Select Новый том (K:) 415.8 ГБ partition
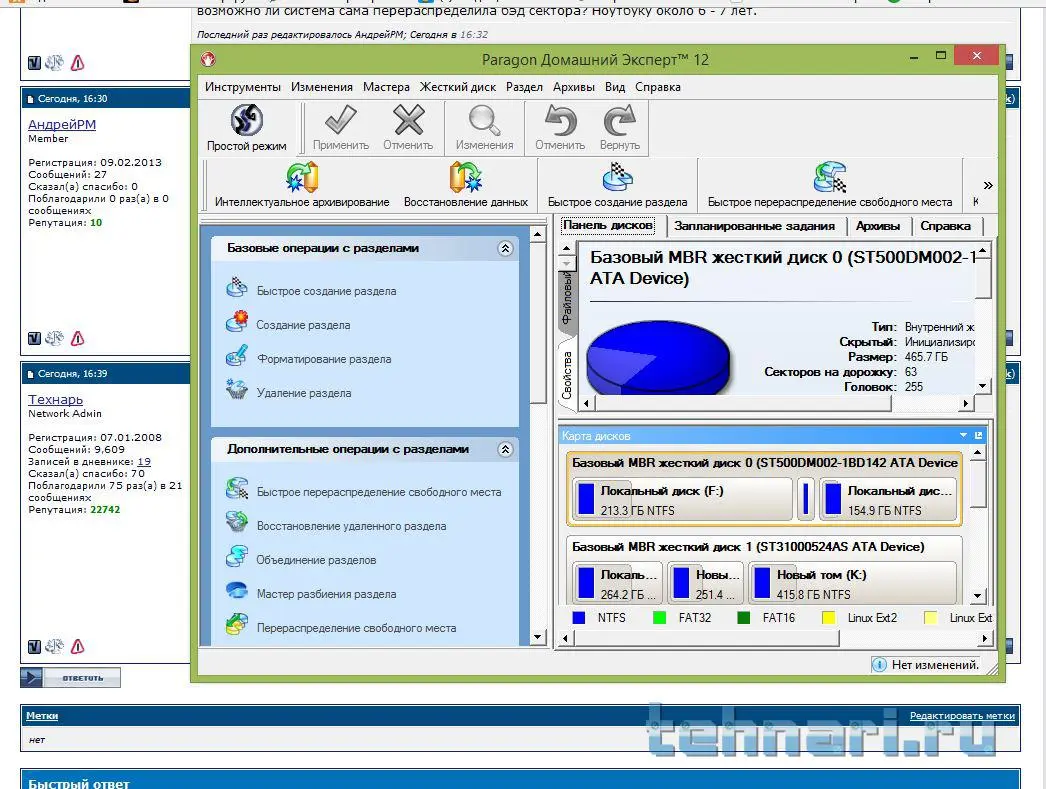This screenshot has height=789, width=1046. [x=852, y=584]
